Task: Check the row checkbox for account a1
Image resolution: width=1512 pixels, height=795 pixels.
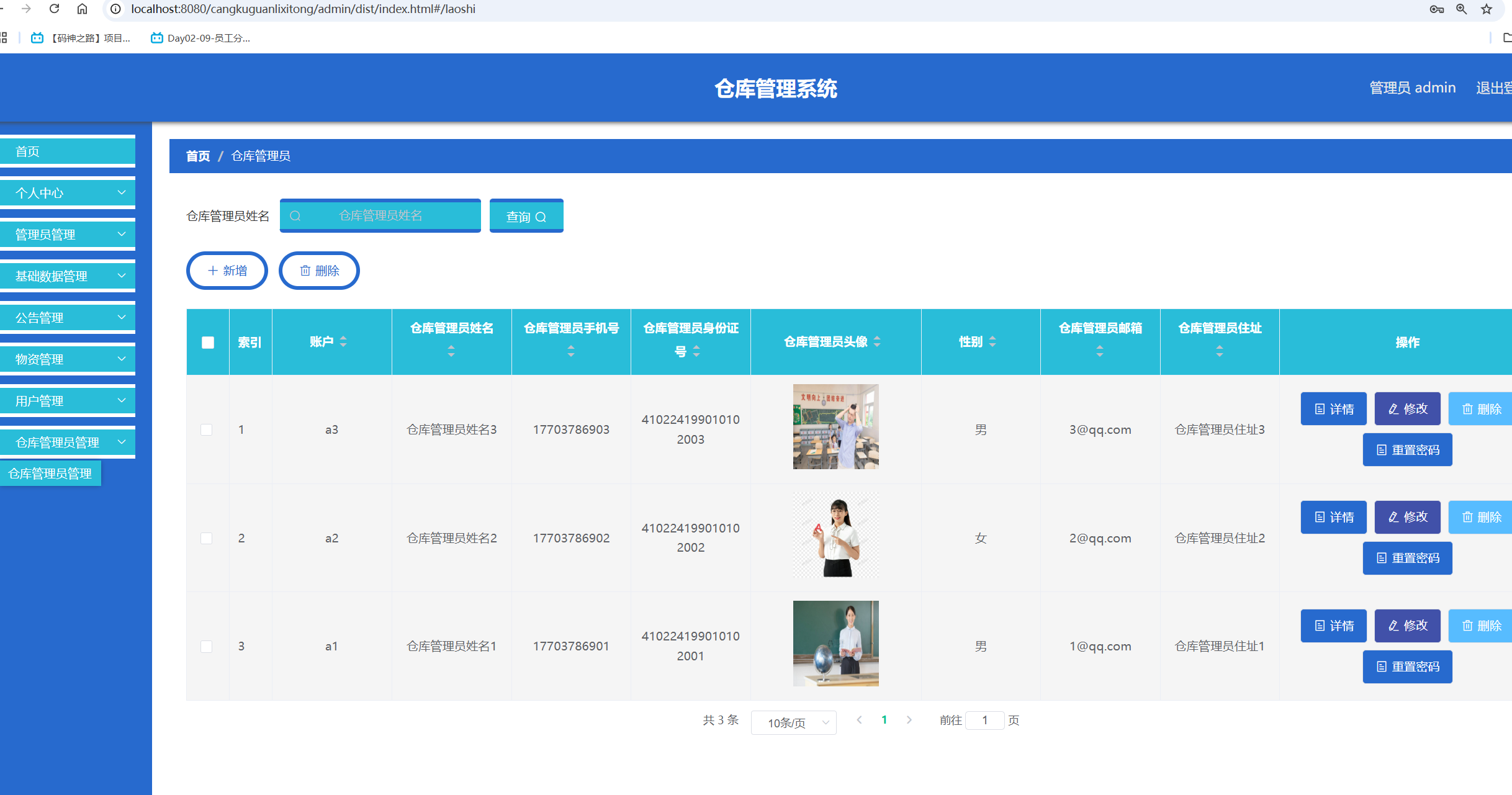Action: coord(207,646)
